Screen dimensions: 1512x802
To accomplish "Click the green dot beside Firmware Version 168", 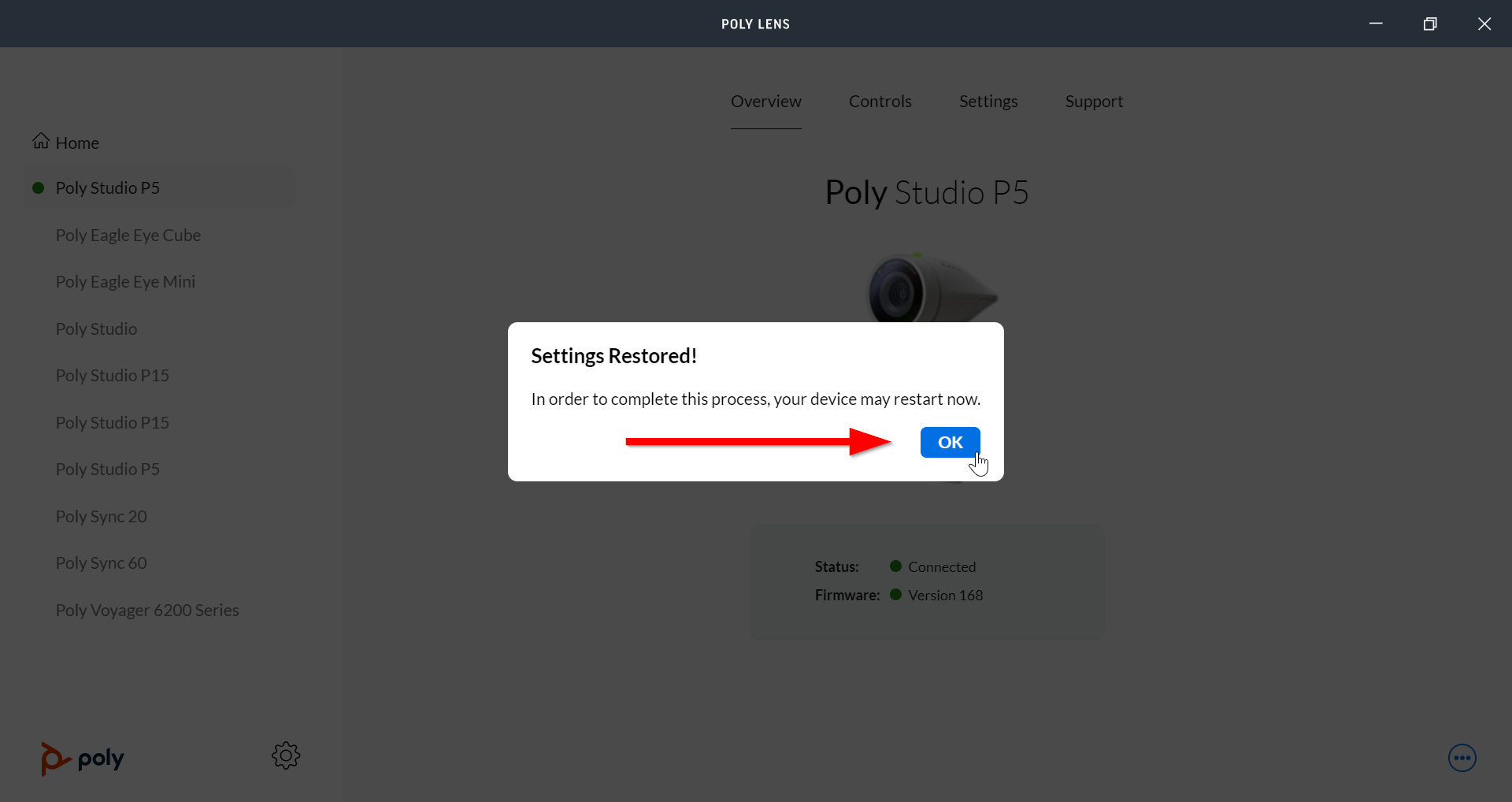I will pyautogui.click(x=895, y=595).
